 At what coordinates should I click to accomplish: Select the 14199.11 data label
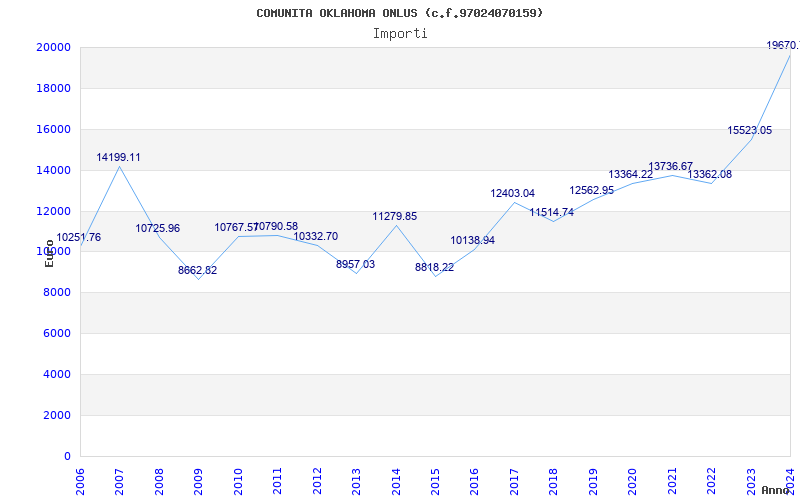pyautogui.click(x=118, y=157)
